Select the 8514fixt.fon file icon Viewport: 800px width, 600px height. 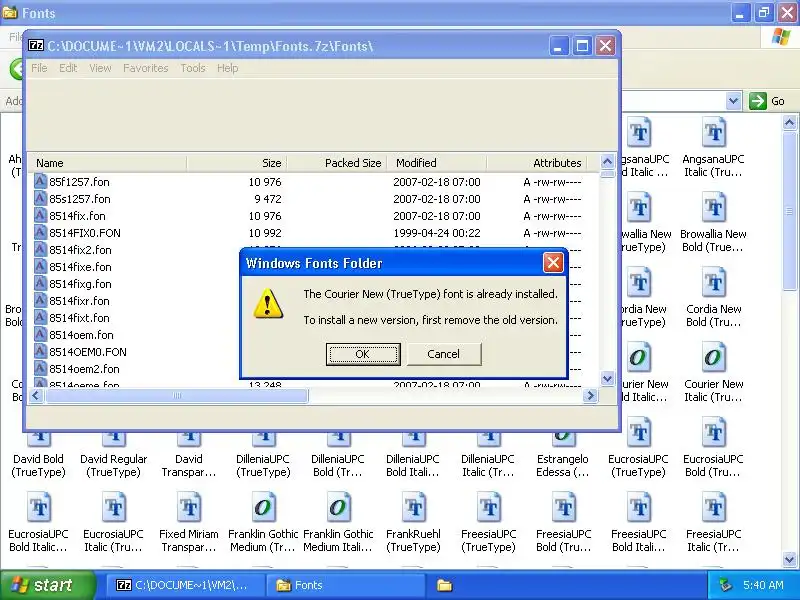tap(40, 317)
